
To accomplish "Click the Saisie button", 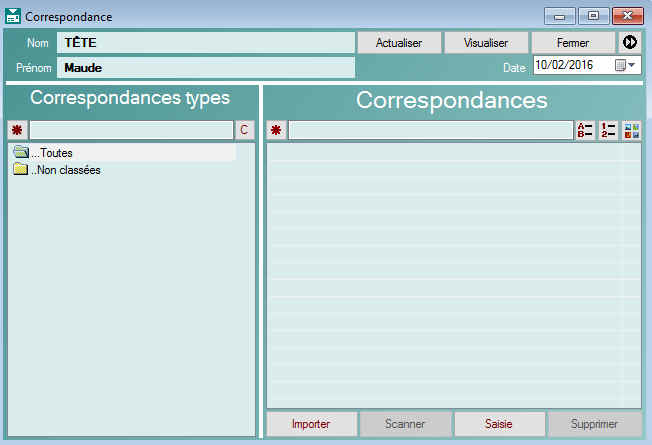I will pyautogui.click(x=499, y=424).
